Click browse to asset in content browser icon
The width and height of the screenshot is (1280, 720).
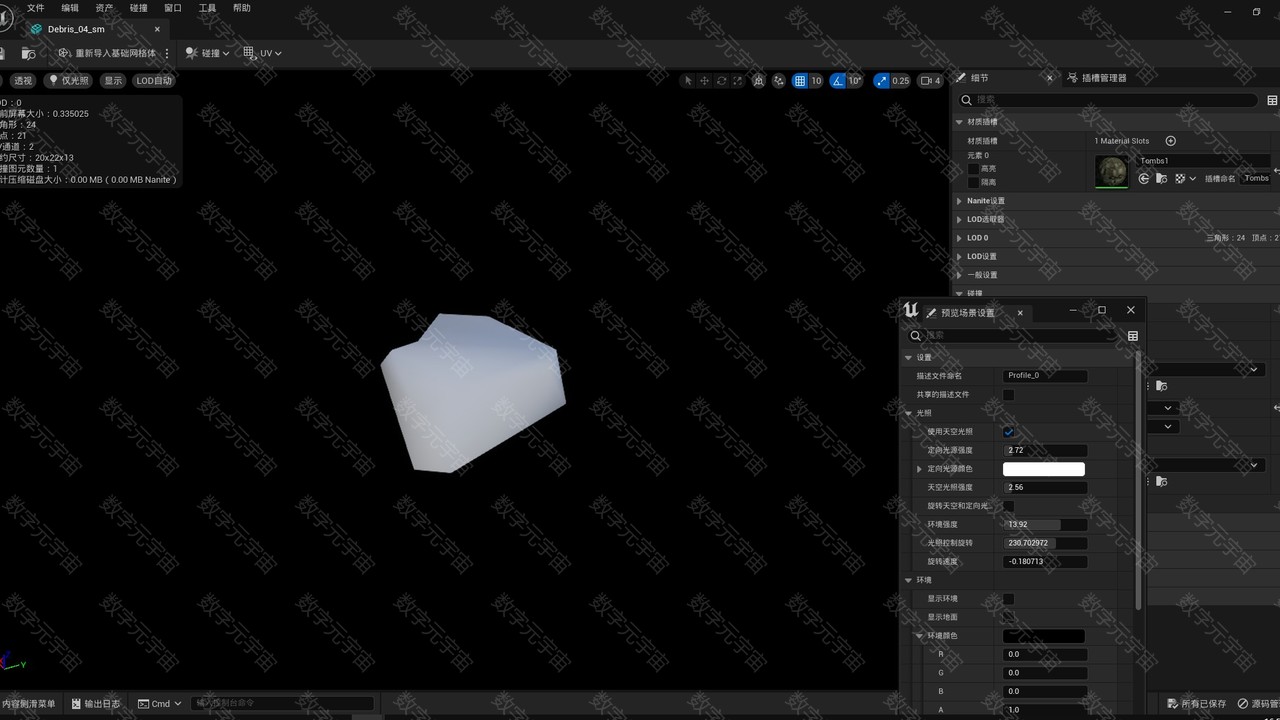point(1161,179)
